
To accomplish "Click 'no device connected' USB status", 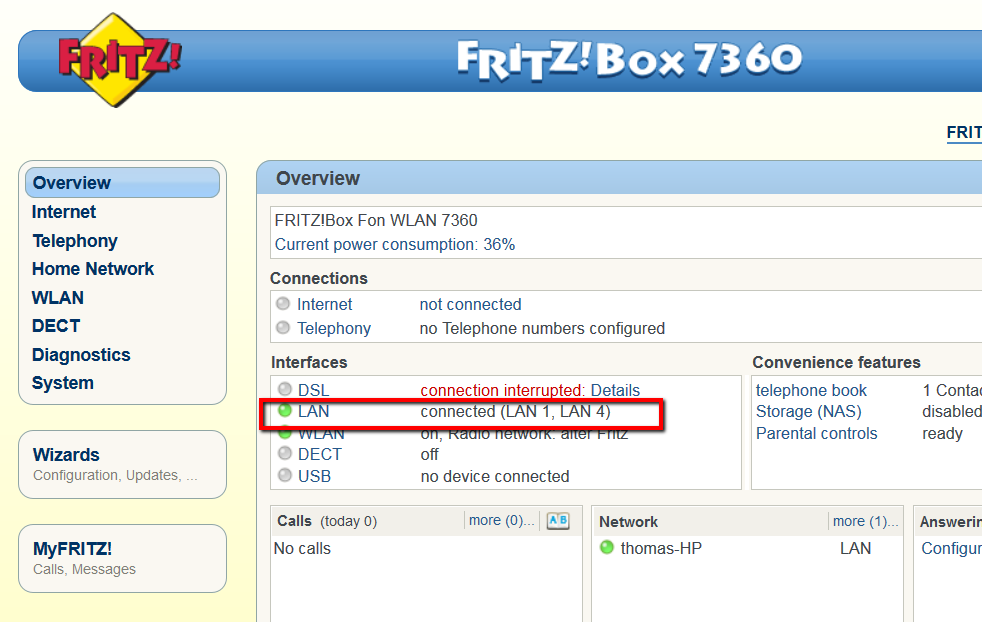I will tap(495, 476).
